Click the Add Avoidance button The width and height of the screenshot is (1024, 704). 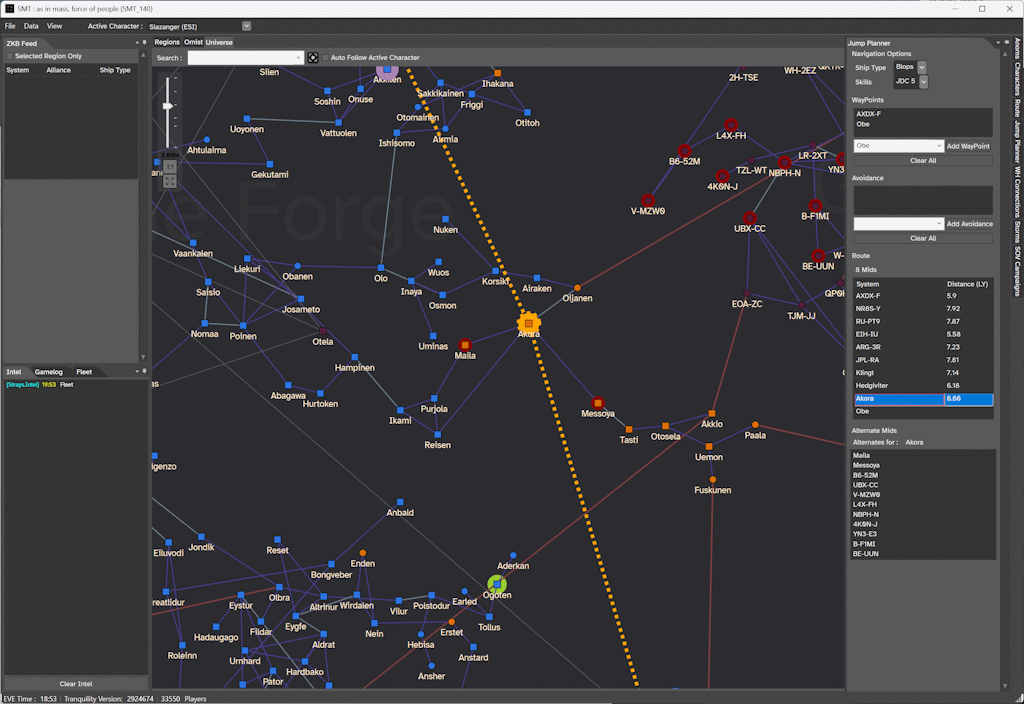pos(969,224)
